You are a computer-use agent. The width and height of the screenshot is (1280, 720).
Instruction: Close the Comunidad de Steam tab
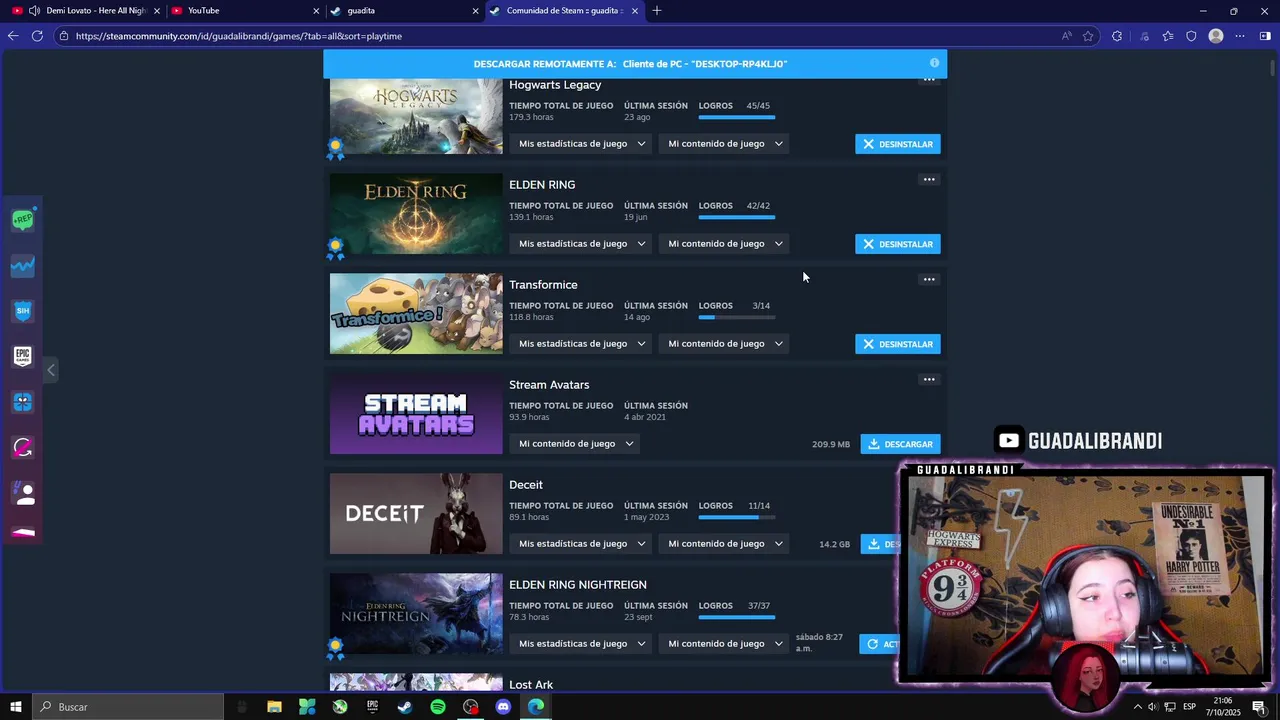(x=634, y=11)
